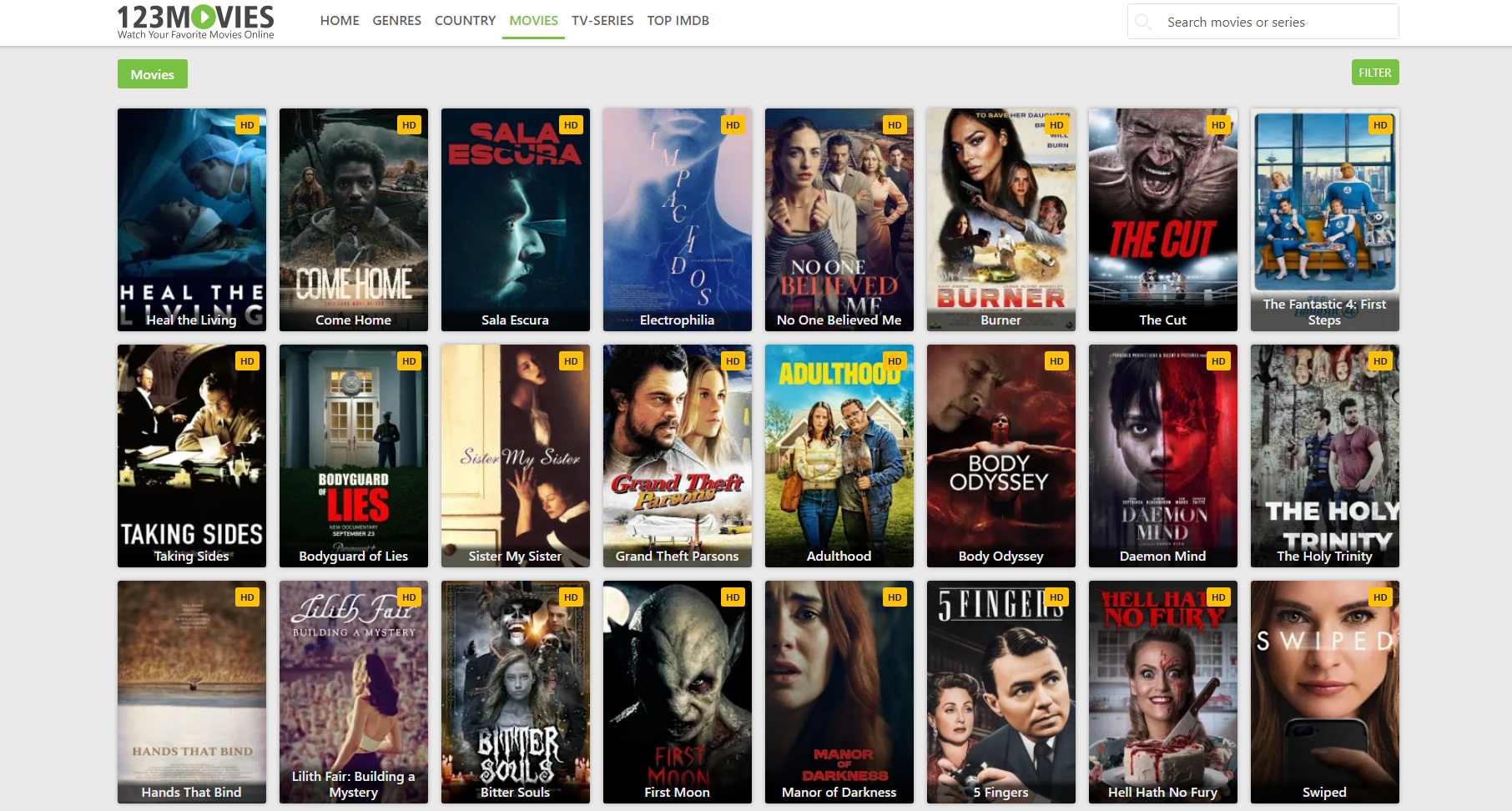Image resolution: width=1512 pixels, height=811 pixels.
Task: Open the Genres menu
Action: [x=396, y=21]
